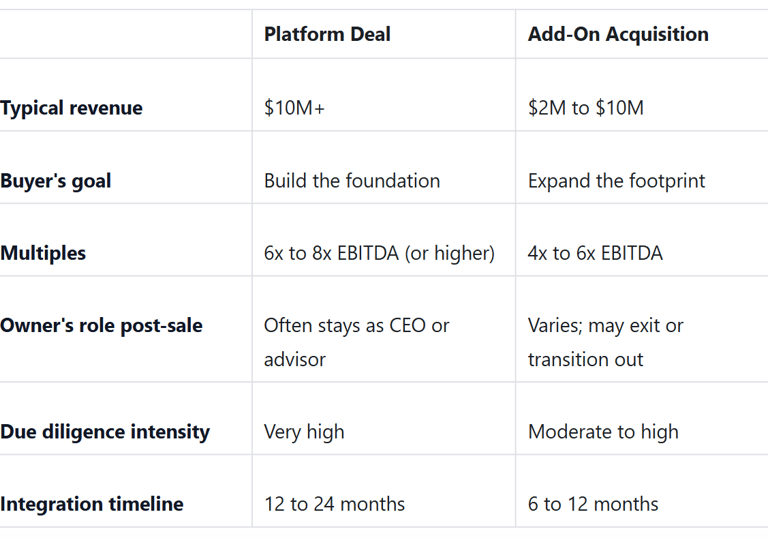Click the Add-On Acquisition column header
Screen dimensions: 768x538
[618, 34]
